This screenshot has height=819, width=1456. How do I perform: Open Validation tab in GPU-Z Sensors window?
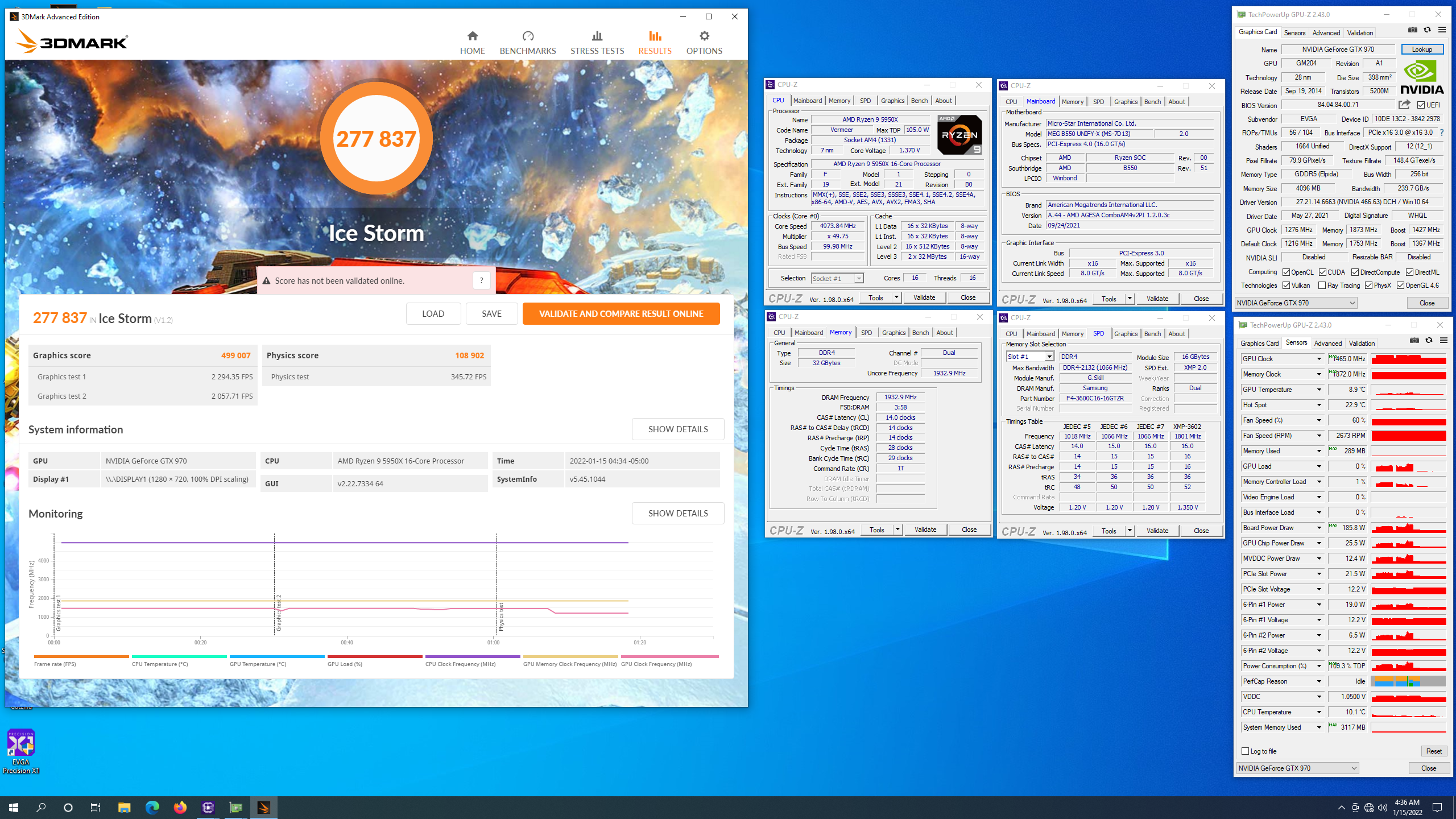click(1362, 344)
